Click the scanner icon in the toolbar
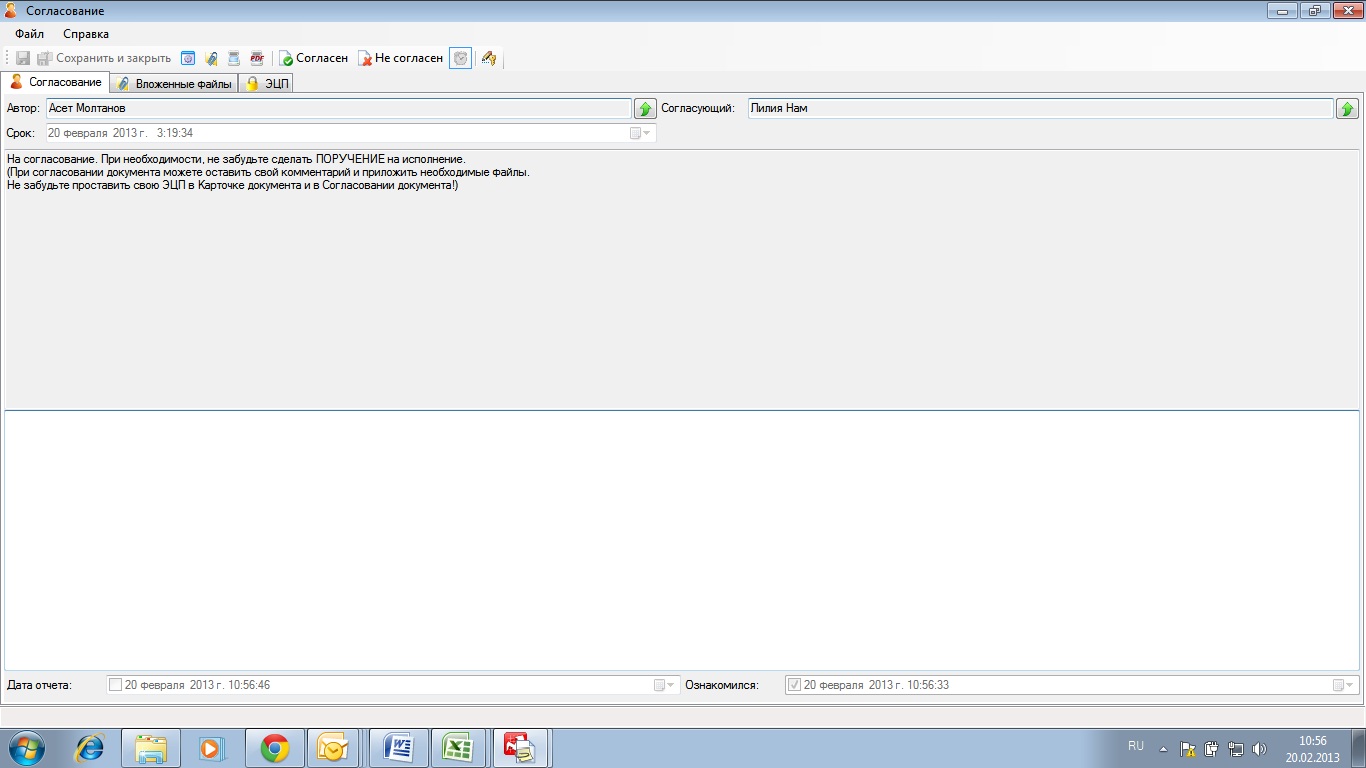 pyautogui.click(x=233, y=58)
